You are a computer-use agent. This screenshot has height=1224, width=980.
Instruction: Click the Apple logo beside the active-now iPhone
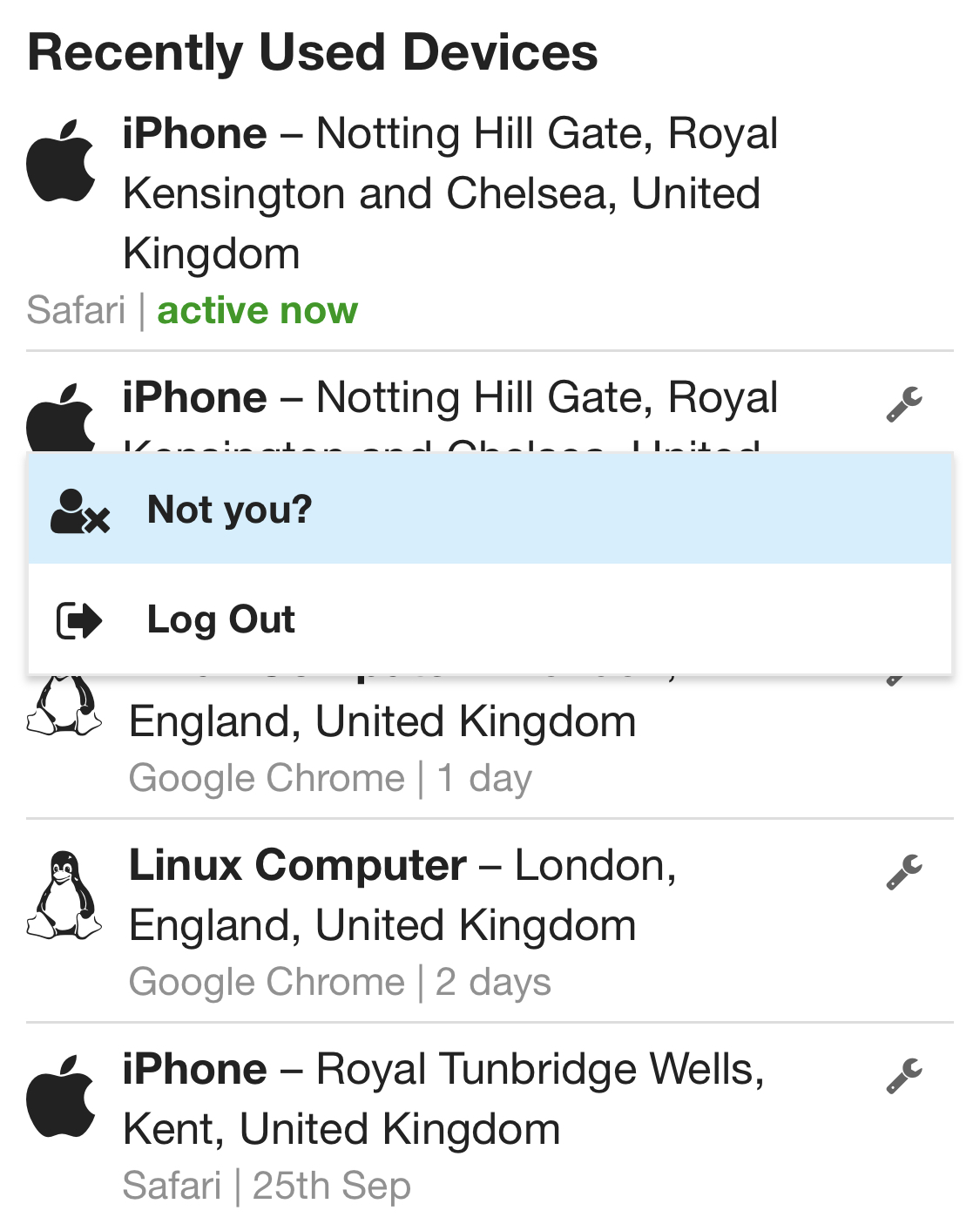tap(61, 161)
